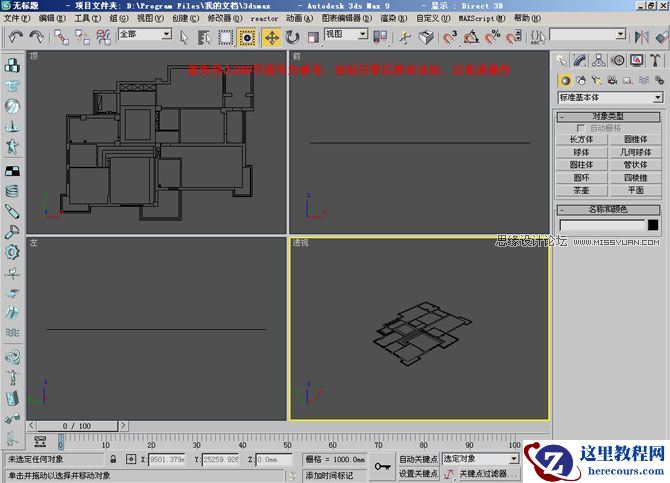Click the 0 / 100 time slider
Viewport: 670px width, 483px height.
tap(77, 426)
